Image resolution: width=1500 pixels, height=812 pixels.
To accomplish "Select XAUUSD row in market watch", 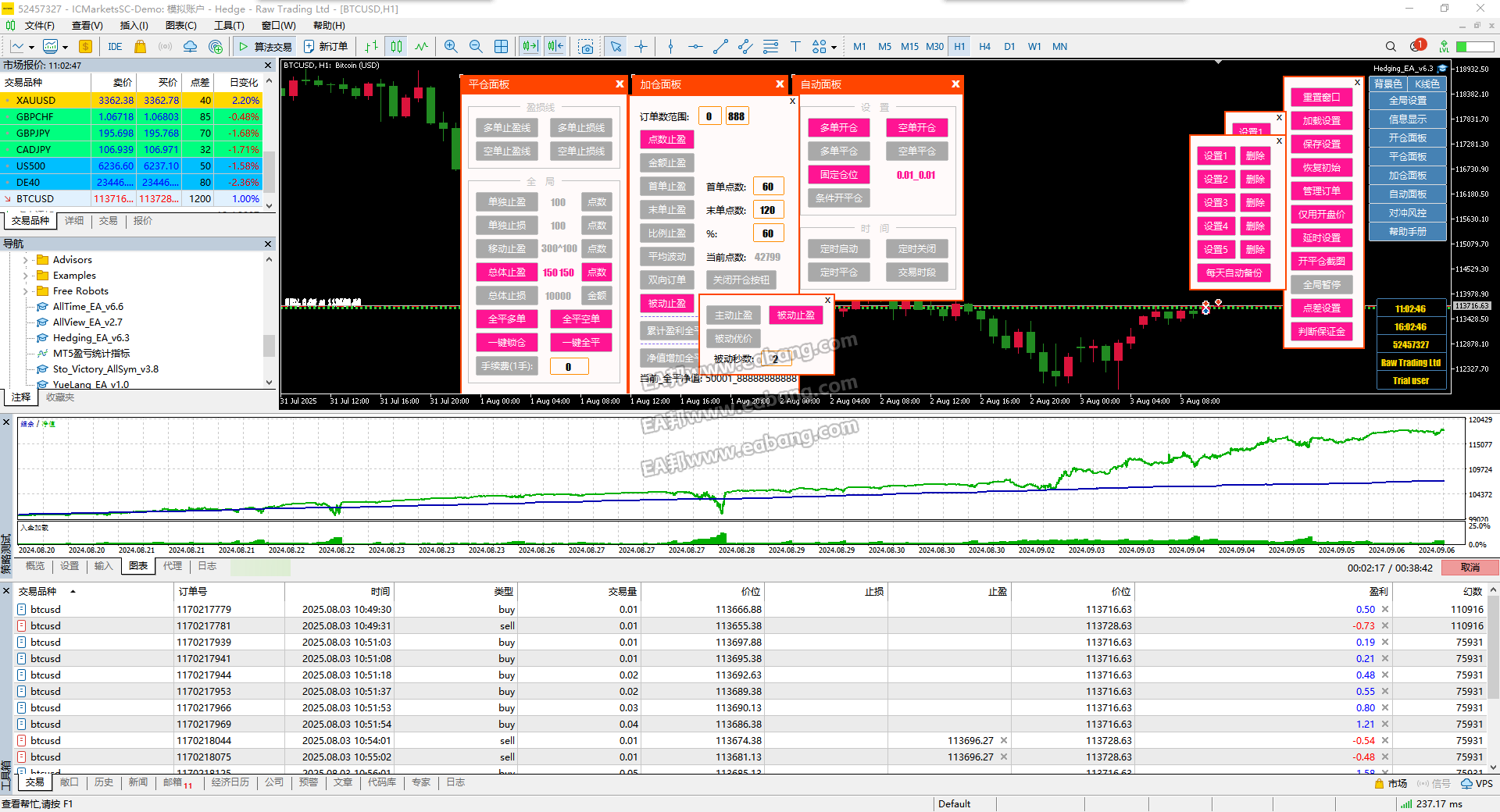I will (x=131, y=101).
